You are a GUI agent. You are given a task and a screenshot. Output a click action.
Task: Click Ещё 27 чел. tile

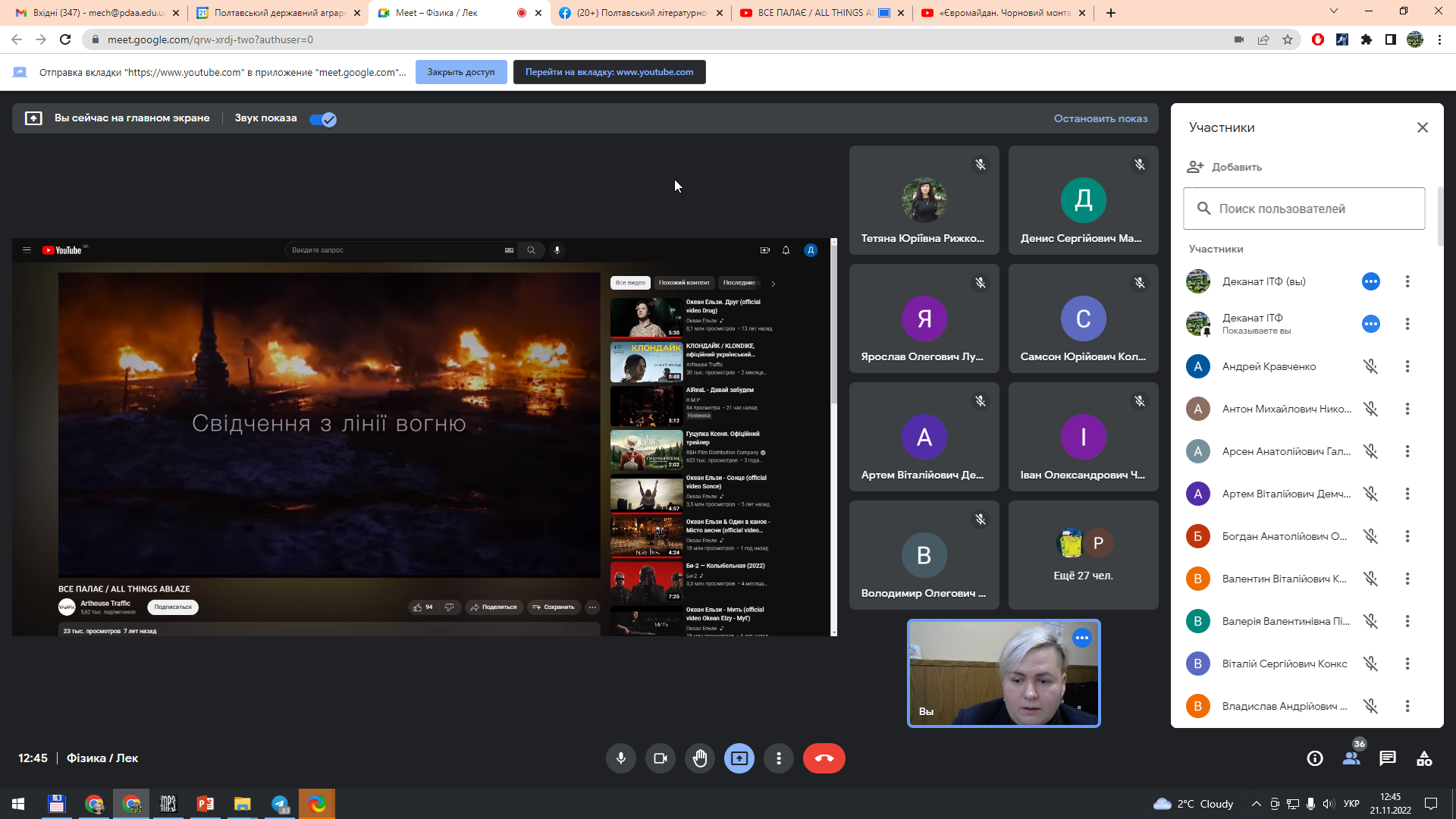[1083, 555]
